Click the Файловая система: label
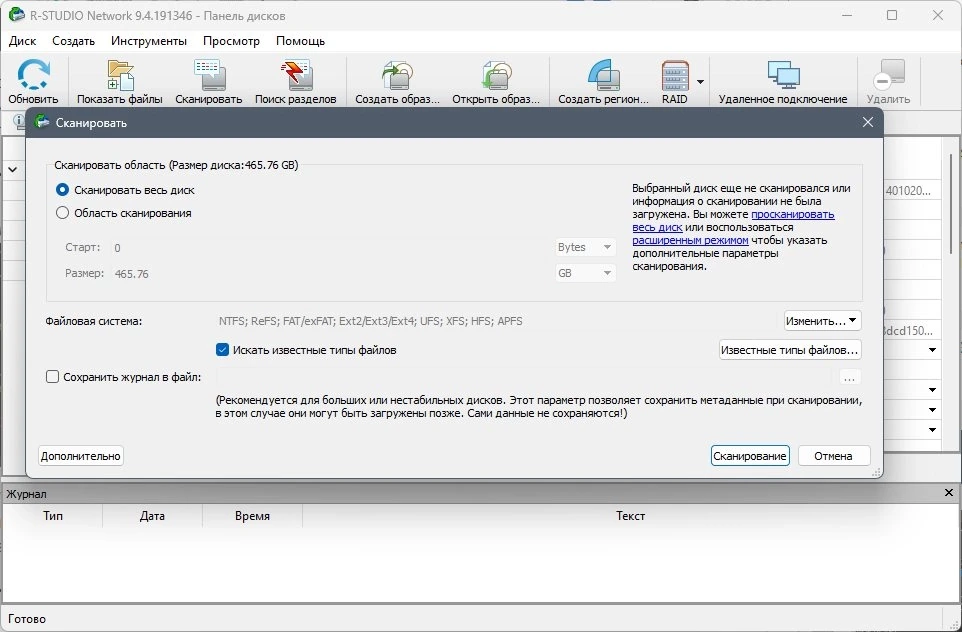Viewport: 962px width, 632px height. pos(94,321)
